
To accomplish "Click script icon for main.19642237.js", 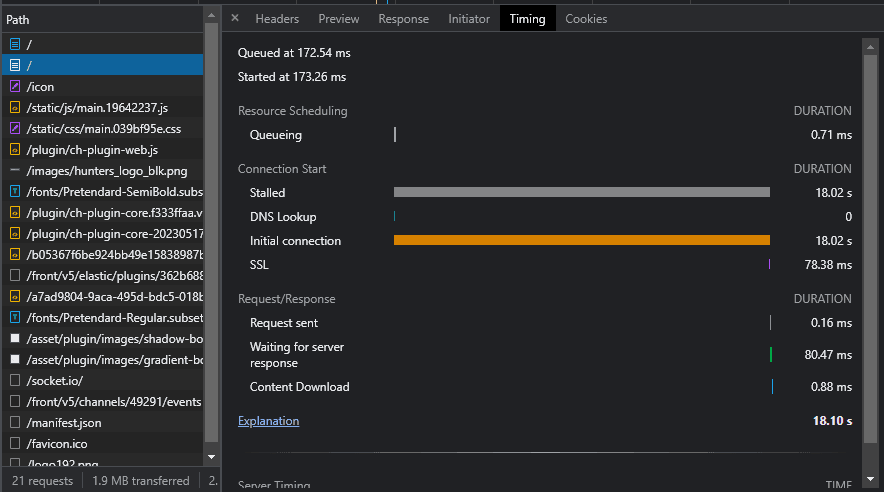I will point(14,108).
